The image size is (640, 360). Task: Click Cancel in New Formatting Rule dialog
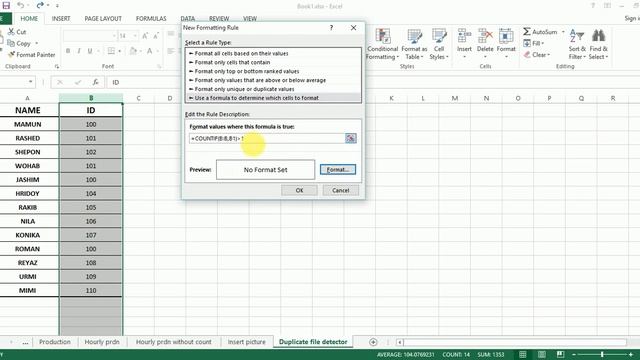tap(340, 190)
